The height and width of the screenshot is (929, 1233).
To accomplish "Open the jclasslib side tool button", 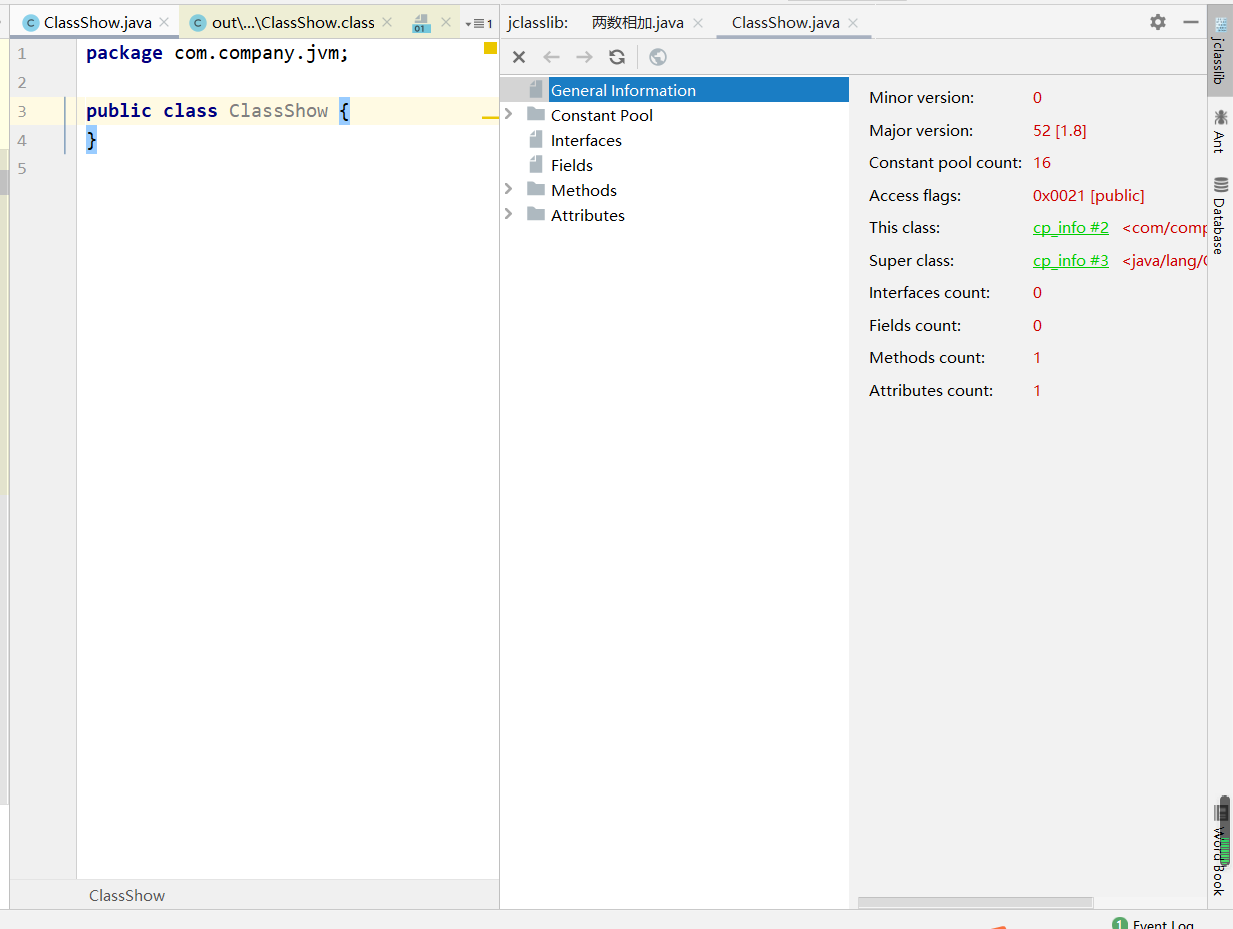I will [x=1219, y=50].
